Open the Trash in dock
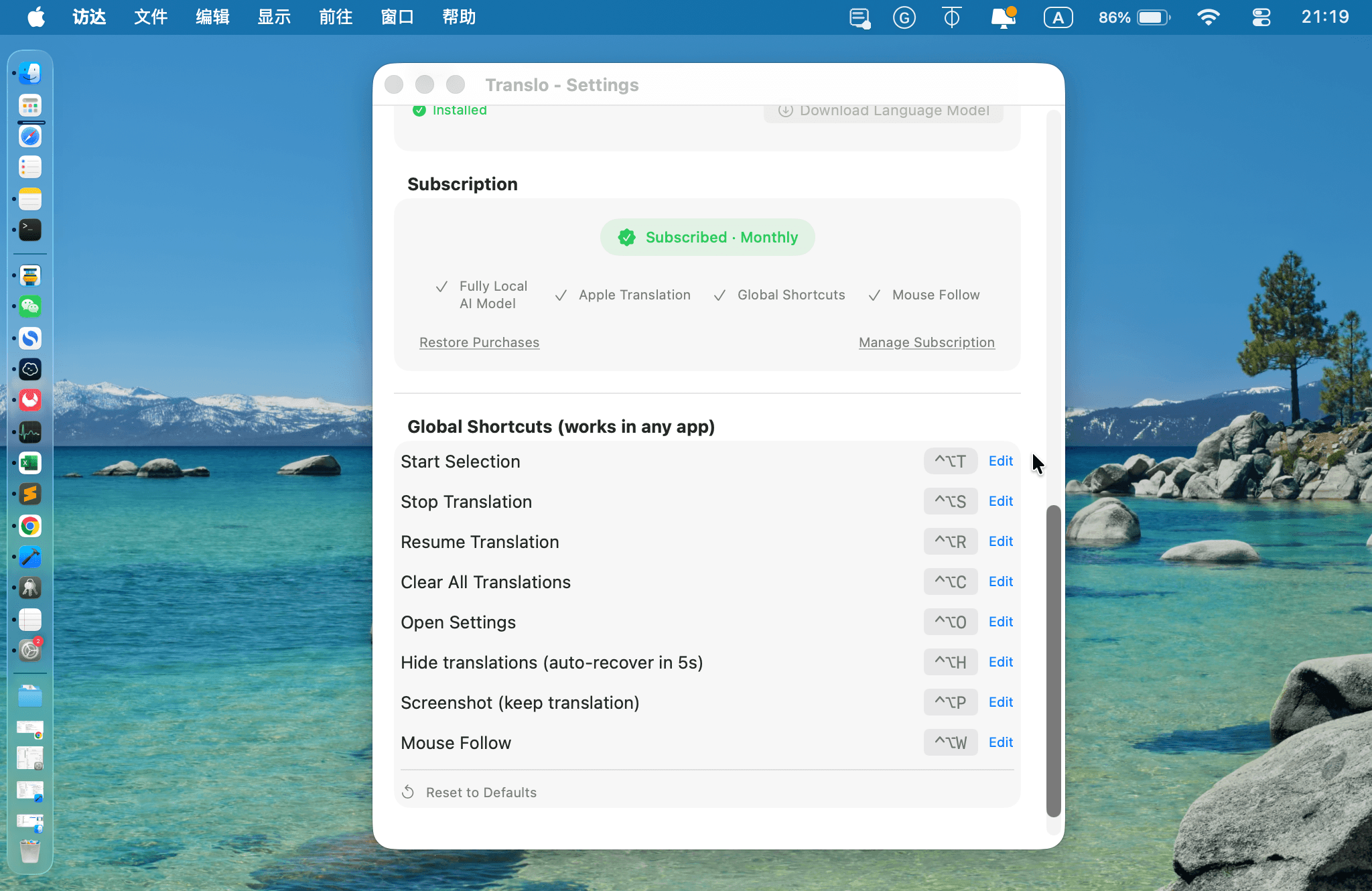Viewport: 1372px width, 891px height. pyautogui.click(x=30, y=851)
